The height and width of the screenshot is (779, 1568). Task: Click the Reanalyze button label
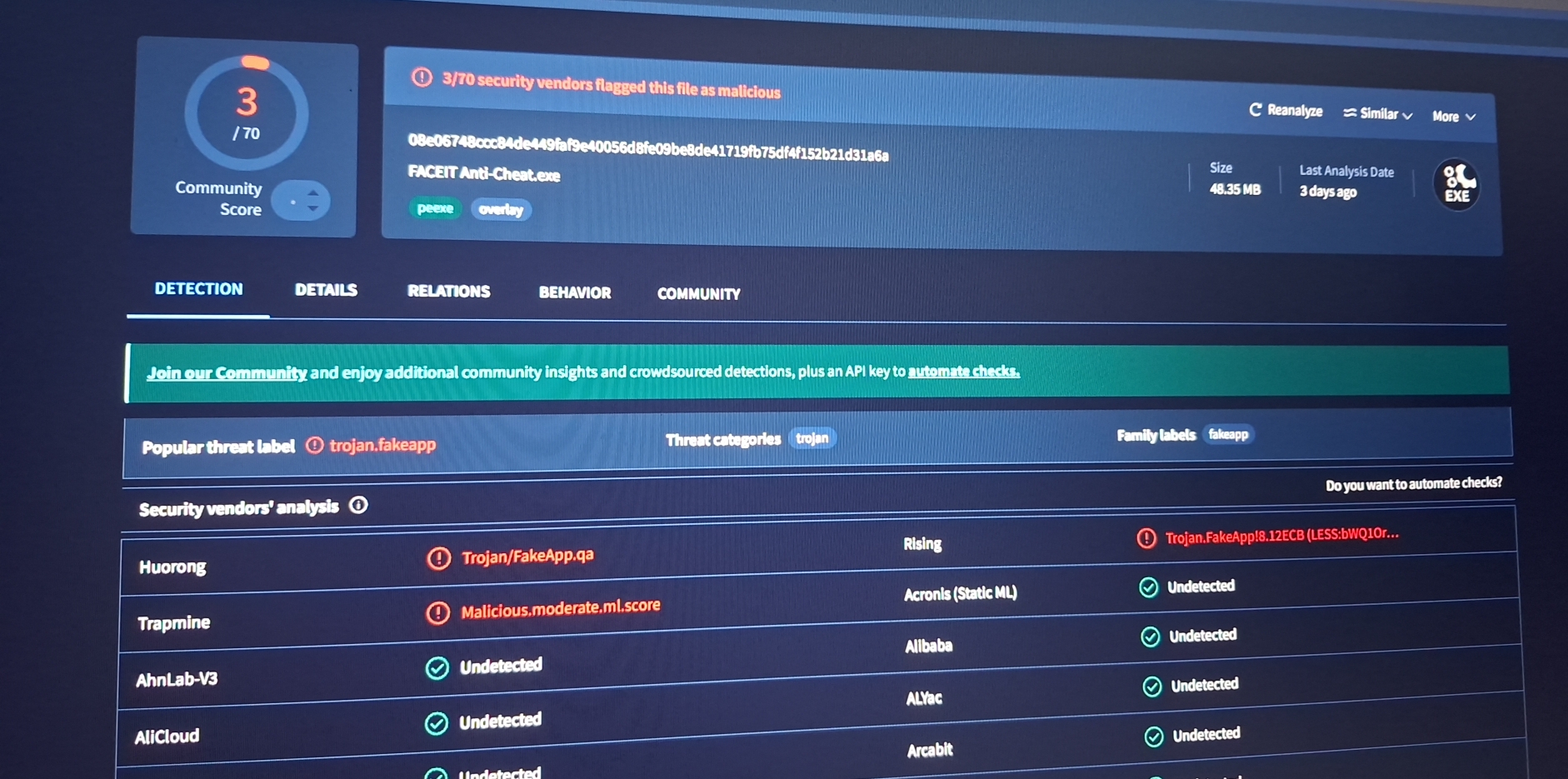tap(1295, 111)
